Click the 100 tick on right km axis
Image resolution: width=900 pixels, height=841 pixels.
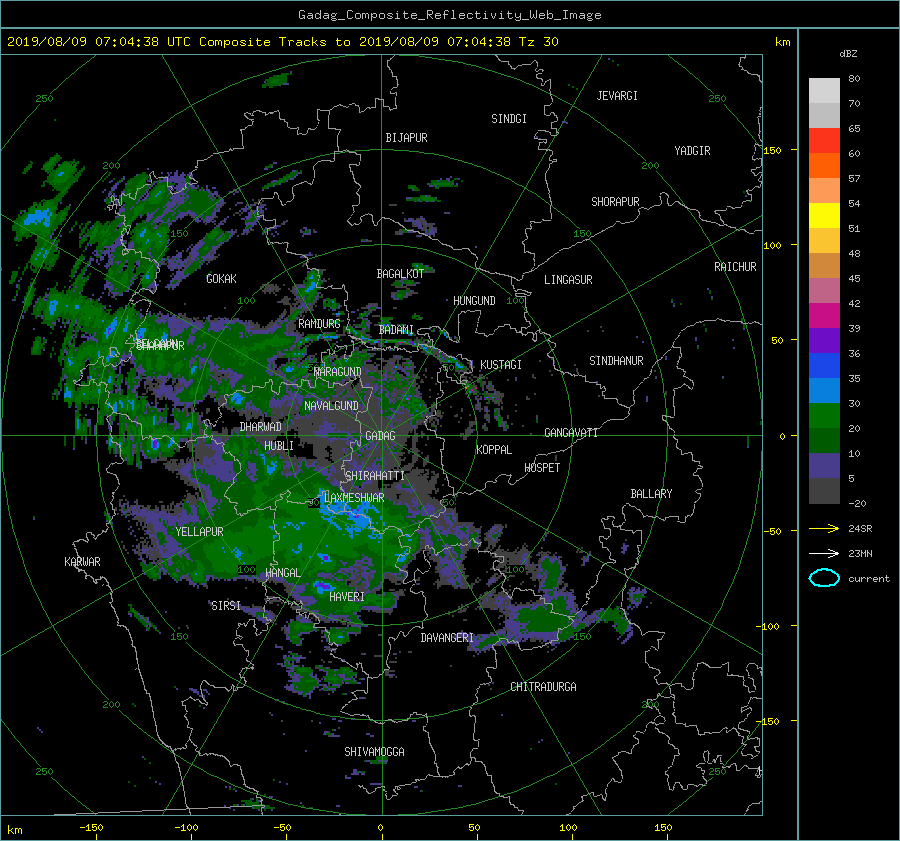(x=772, y=246)
